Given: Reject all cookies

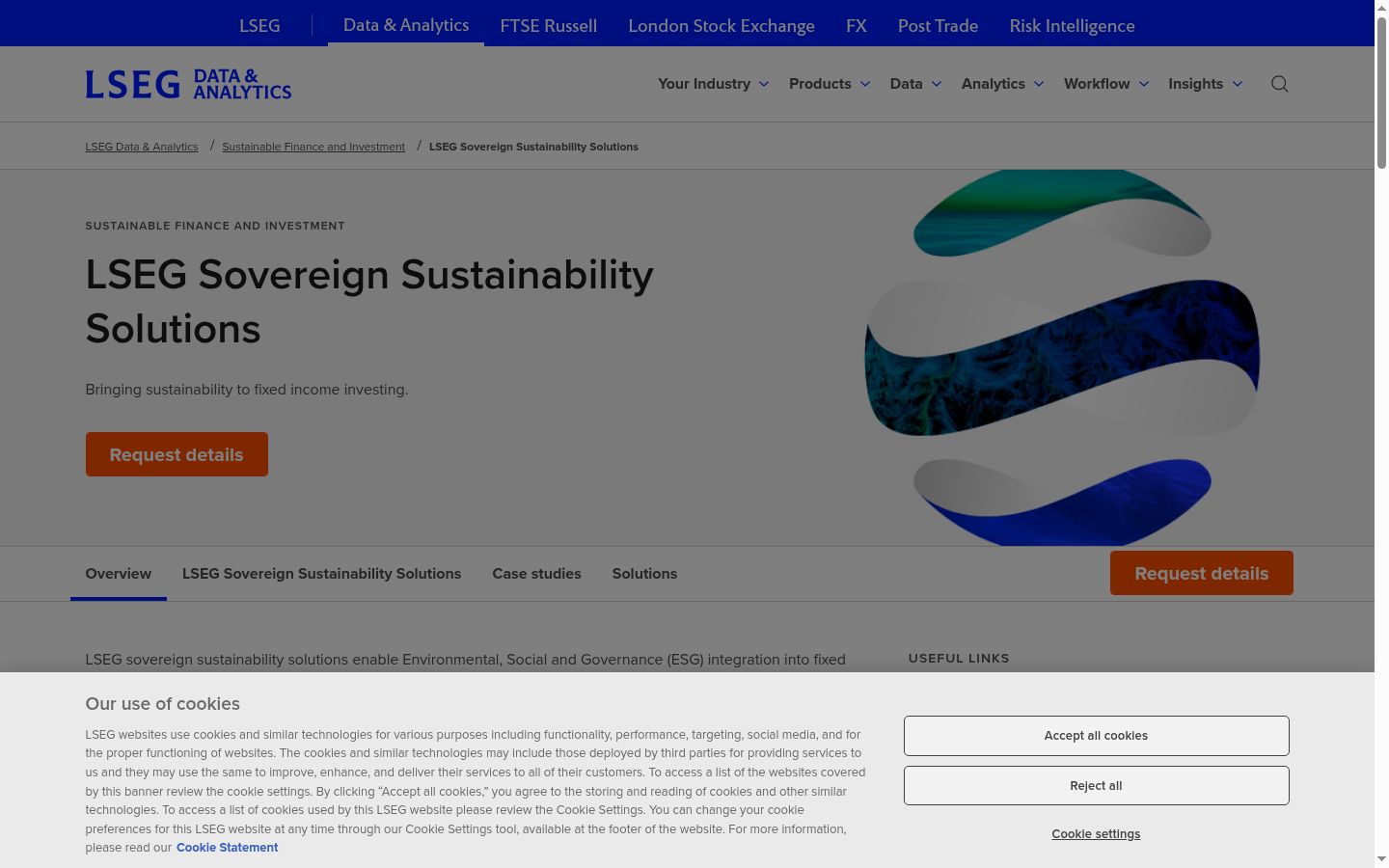Looking at the screenshot, I should point(1096,786).
